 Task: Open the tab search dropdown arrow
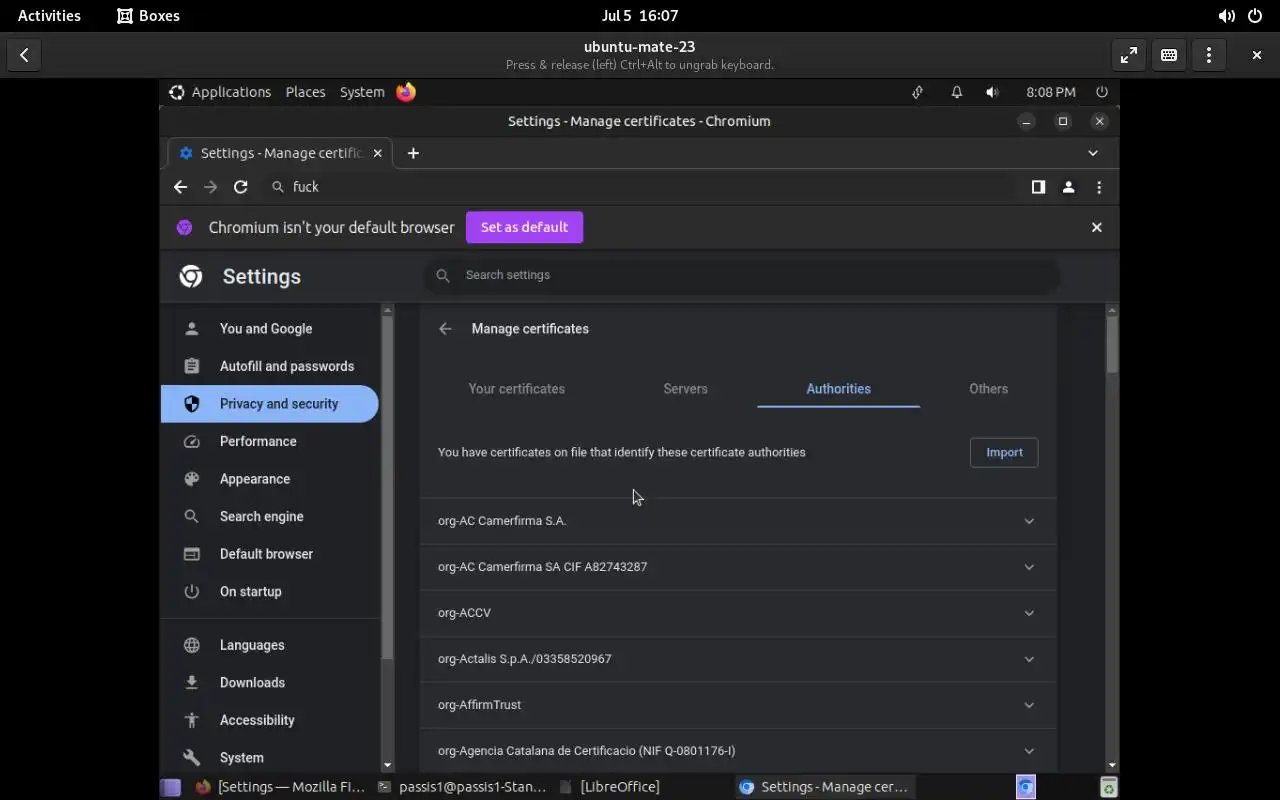(1093, 153)
